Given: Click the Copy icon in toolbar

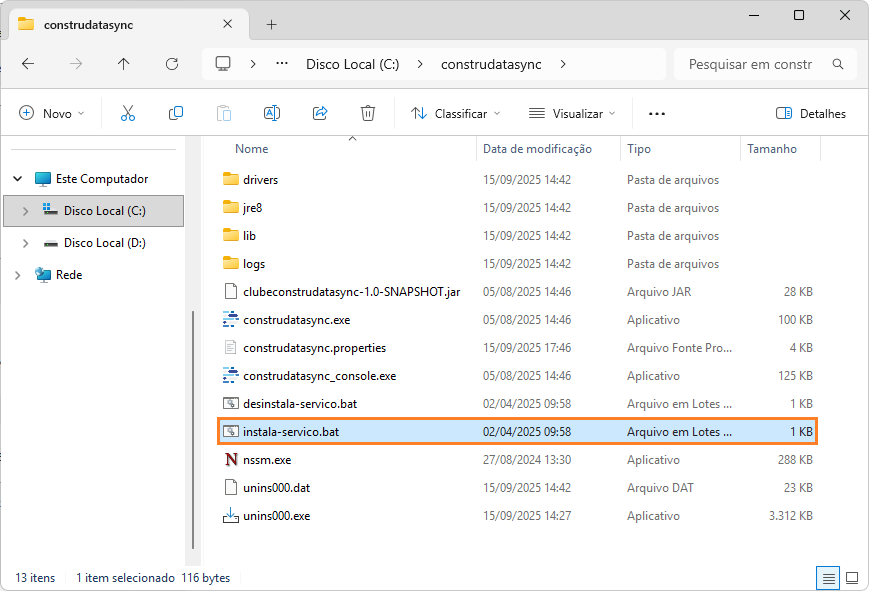Looking at the screenshot, I should tap(176, 114).
